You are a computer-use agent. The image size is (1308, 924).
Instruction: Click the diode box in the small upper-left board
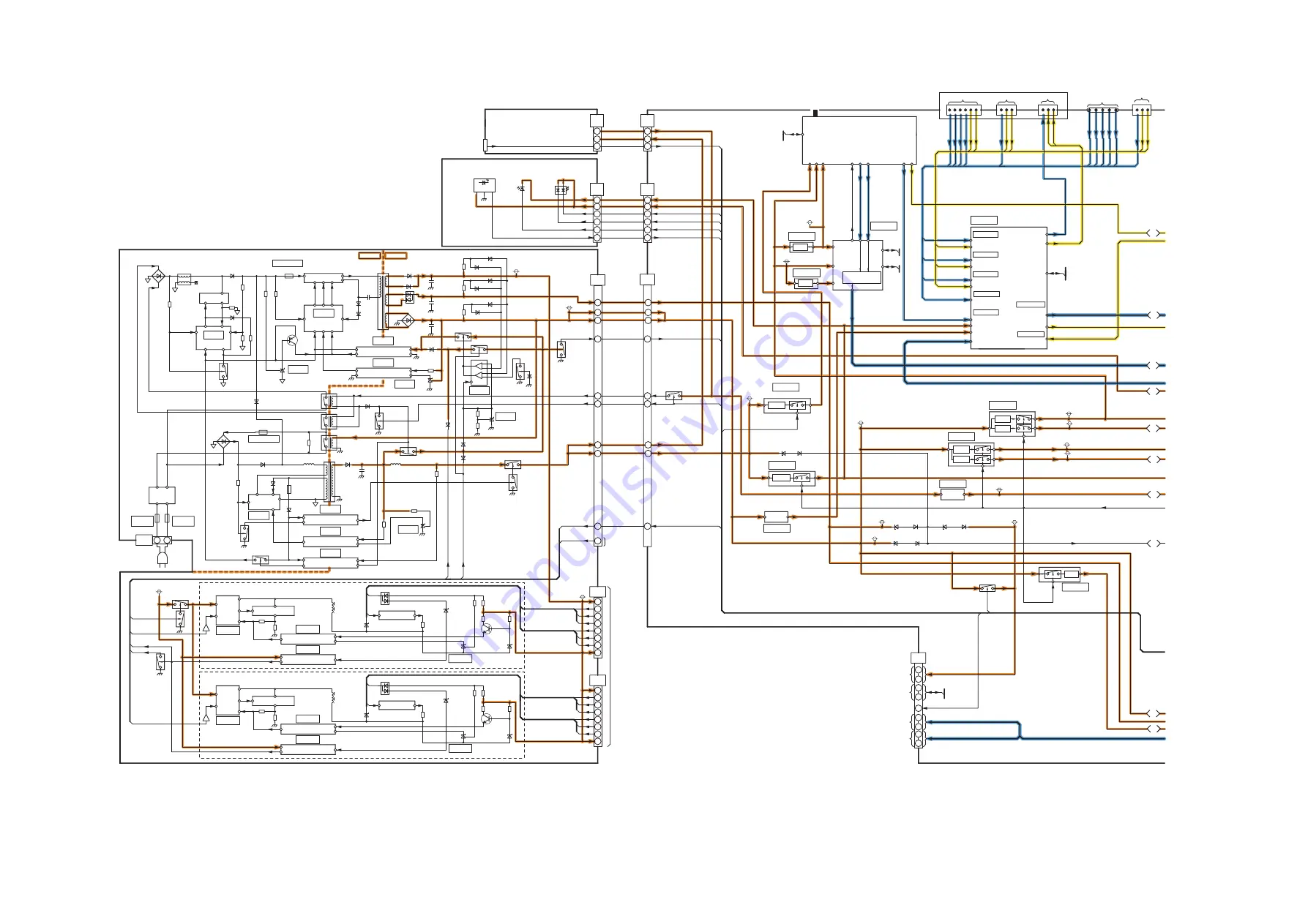(484, 185)
